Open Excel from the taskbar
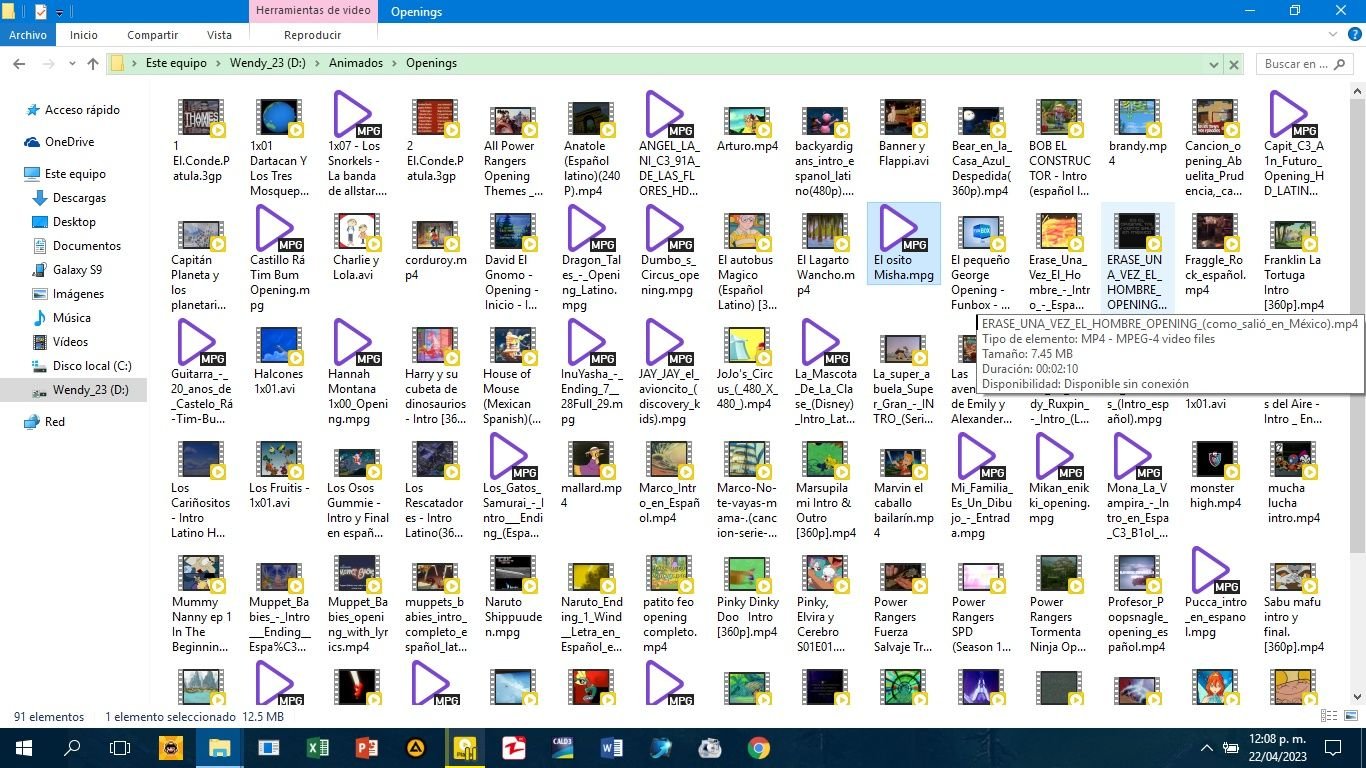Image resolution: width=1366 pixels, height=768 pixels. 317,747
